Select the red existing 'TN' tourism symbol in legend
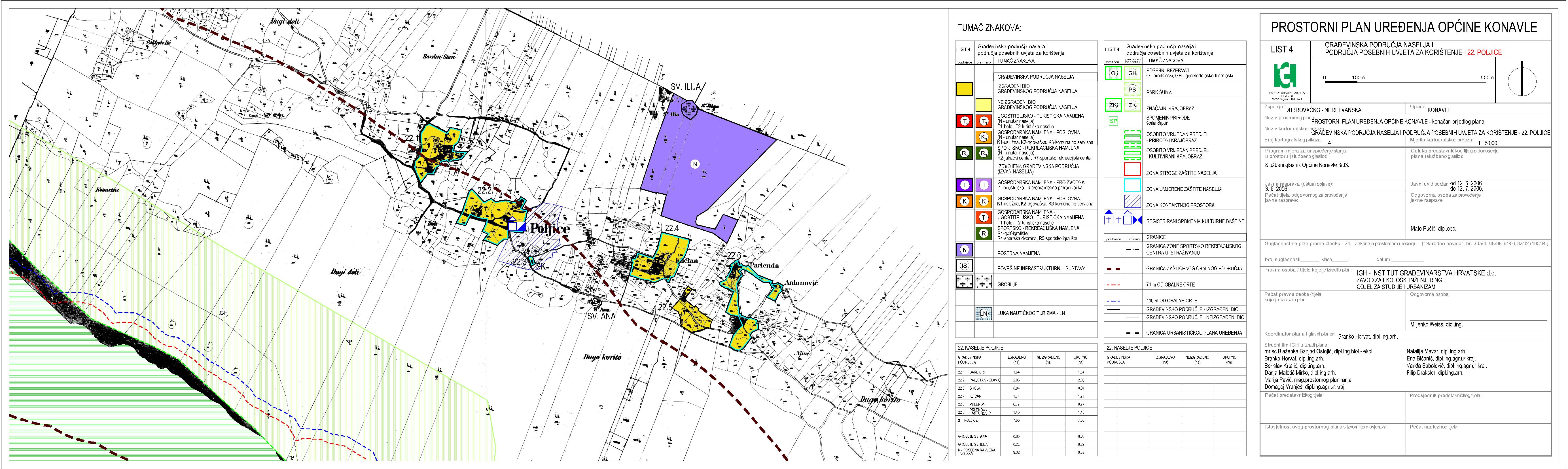Viewport: 1568px width, 469px height. (964, 122)
